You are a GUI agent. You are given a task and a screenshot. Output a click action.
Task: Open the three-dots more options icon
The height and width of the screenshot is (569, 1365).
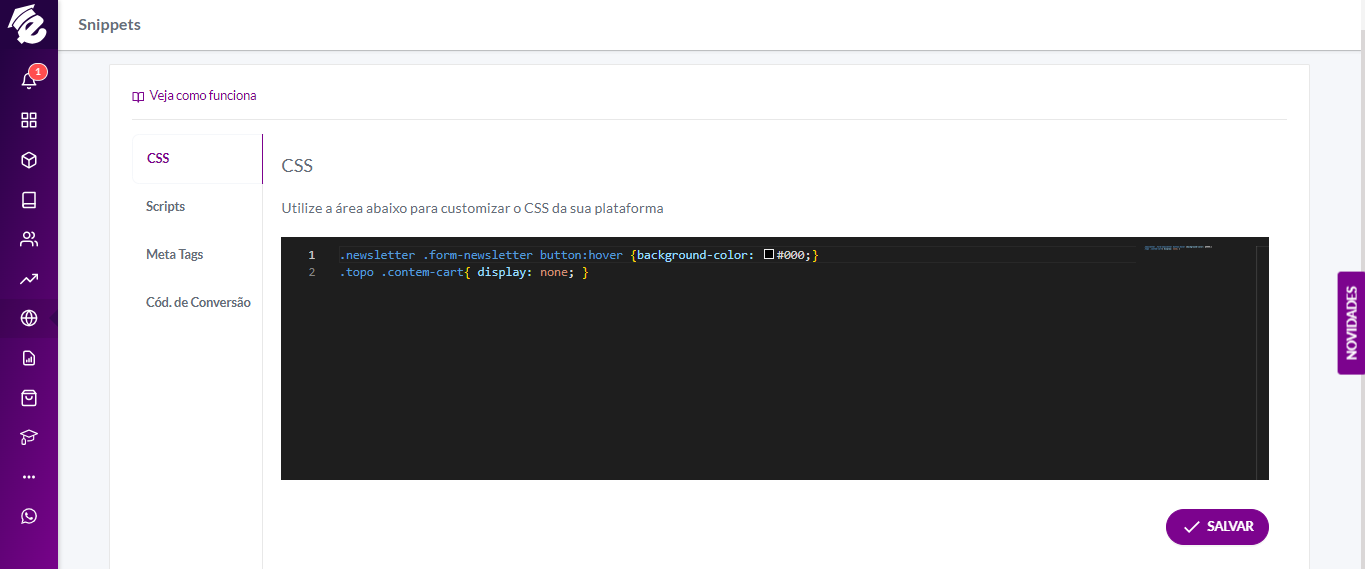click(x=29, y=477)
